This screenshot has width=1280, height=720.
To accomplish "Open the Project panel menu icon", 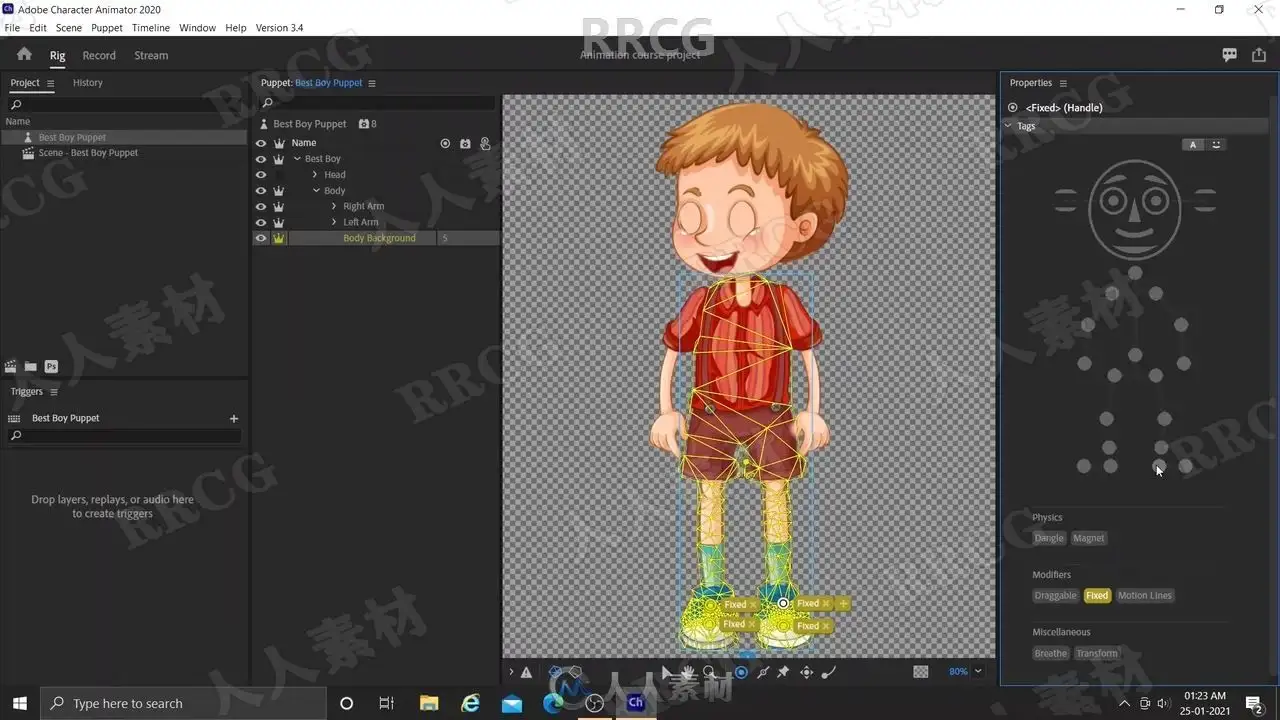I will 50,83.
